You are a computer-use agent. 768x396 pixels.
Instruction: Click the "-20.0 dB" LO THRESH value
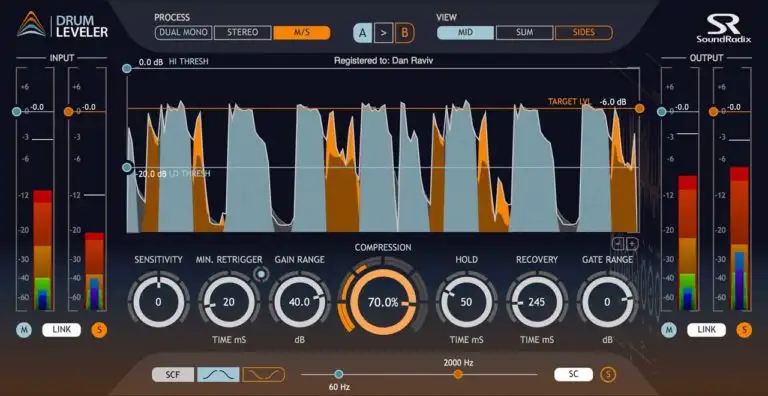(x=150, y=173)
